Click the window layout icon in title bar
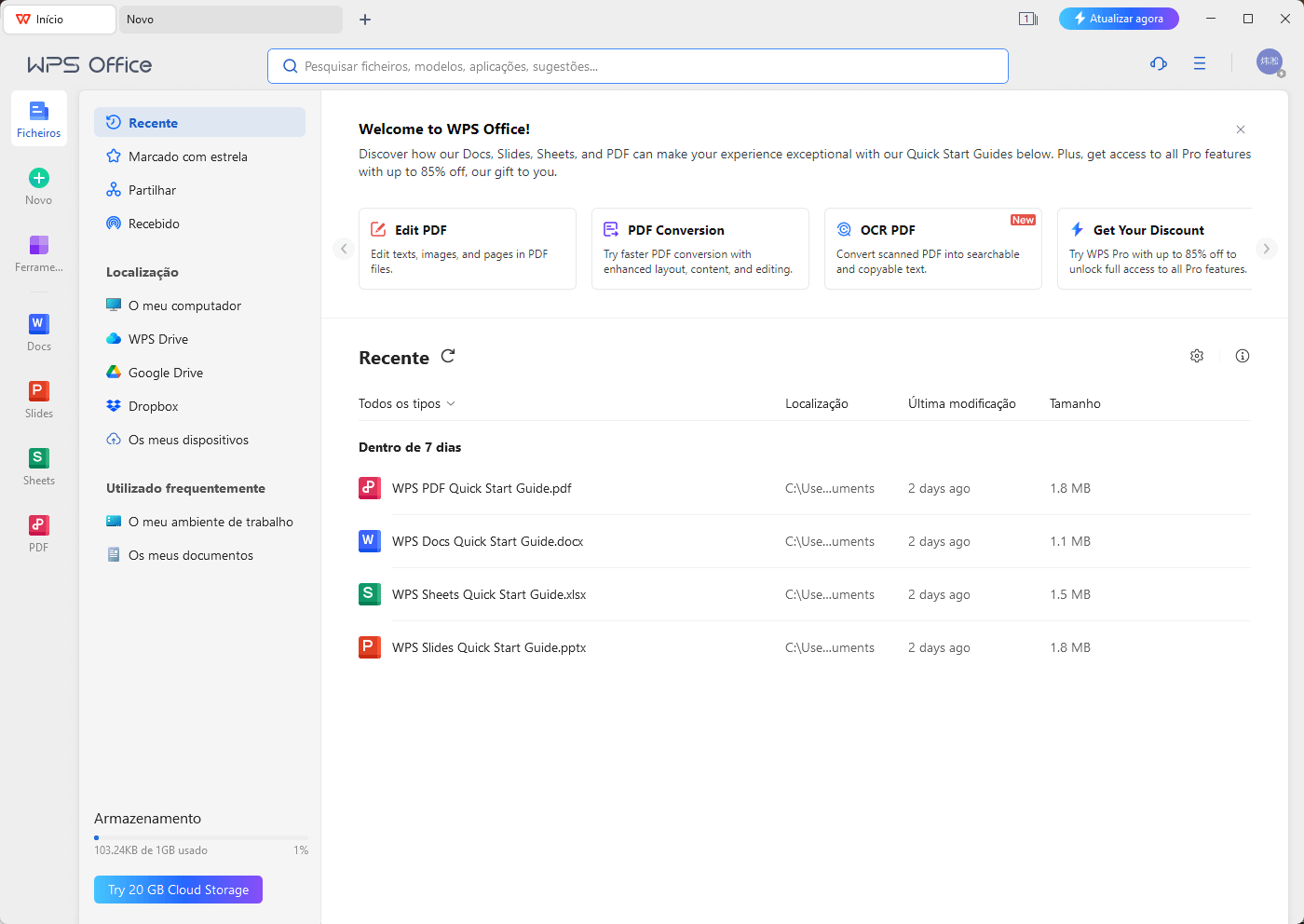The height and width of the screenshot is (924, 1304). point(1028,19)
